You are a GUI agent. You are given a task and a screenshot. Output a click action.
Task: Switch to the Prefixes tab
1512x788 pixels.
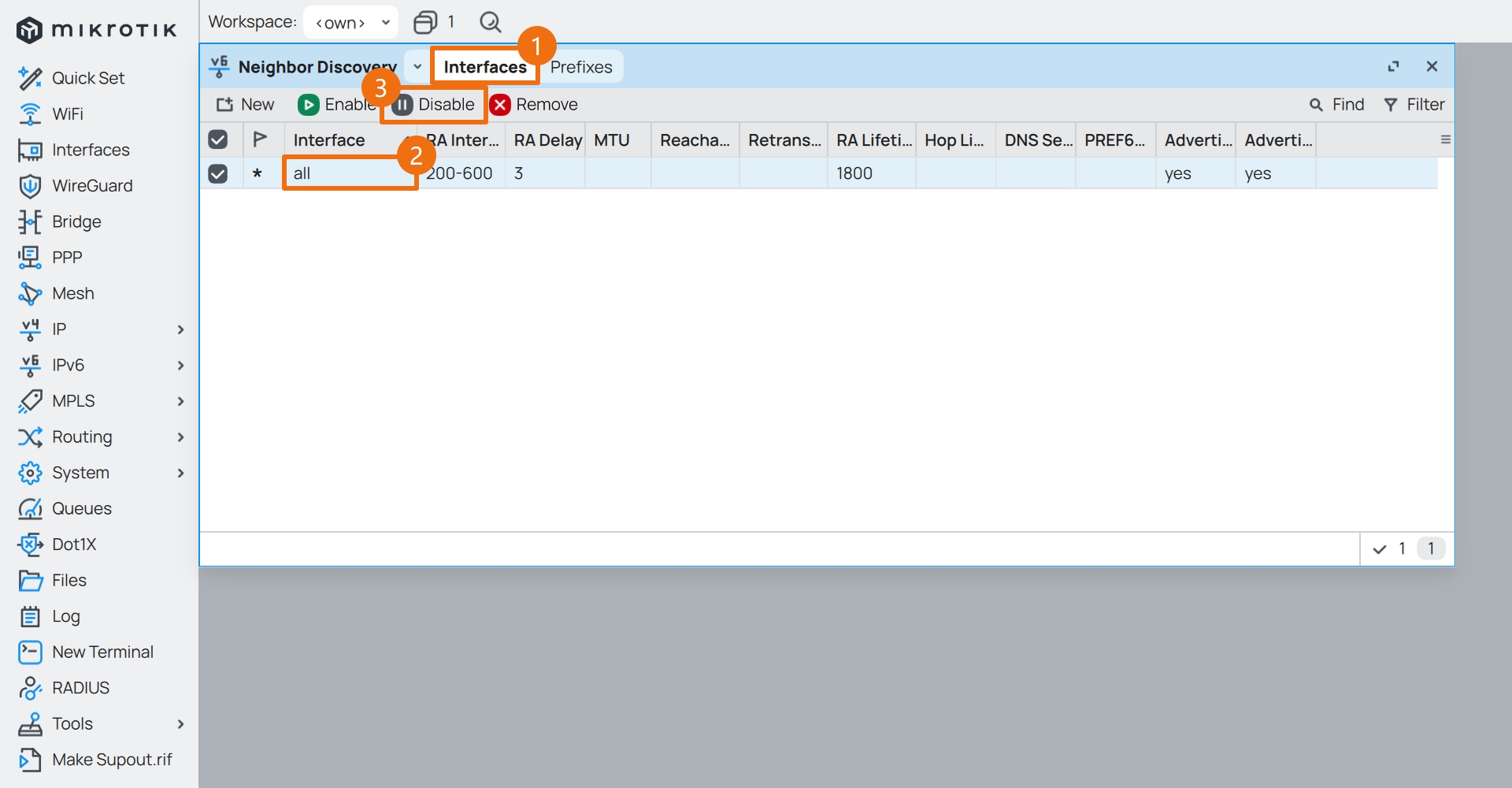(x=581, y=67)
